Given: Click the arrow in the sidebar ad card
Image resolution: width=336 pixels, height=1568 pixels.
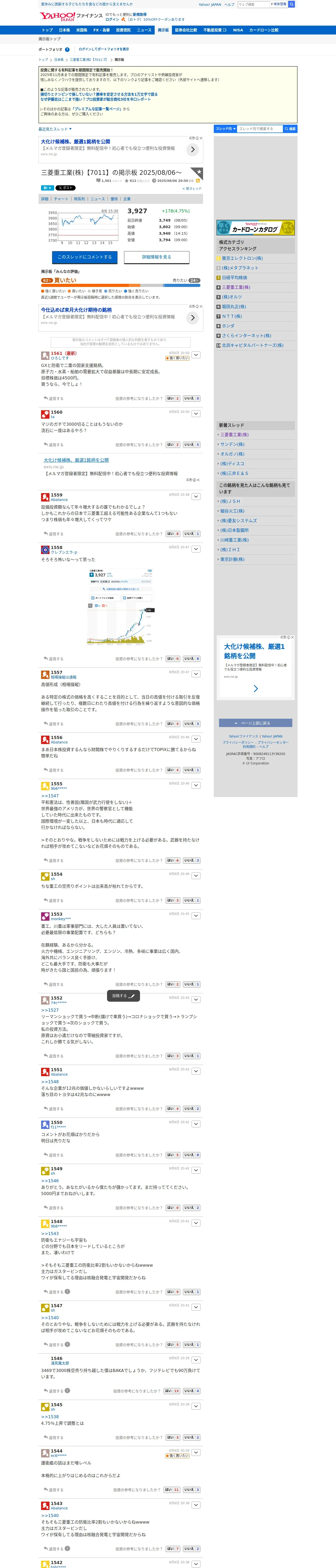Looking at the screenshot, I should [255, 688].
